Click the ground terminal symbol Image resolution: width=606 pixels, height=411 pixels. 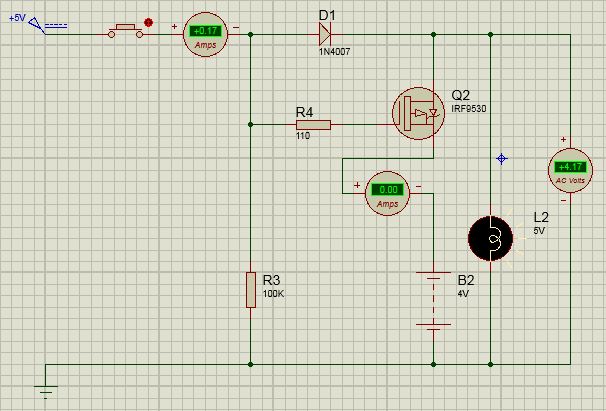(45, 390)
